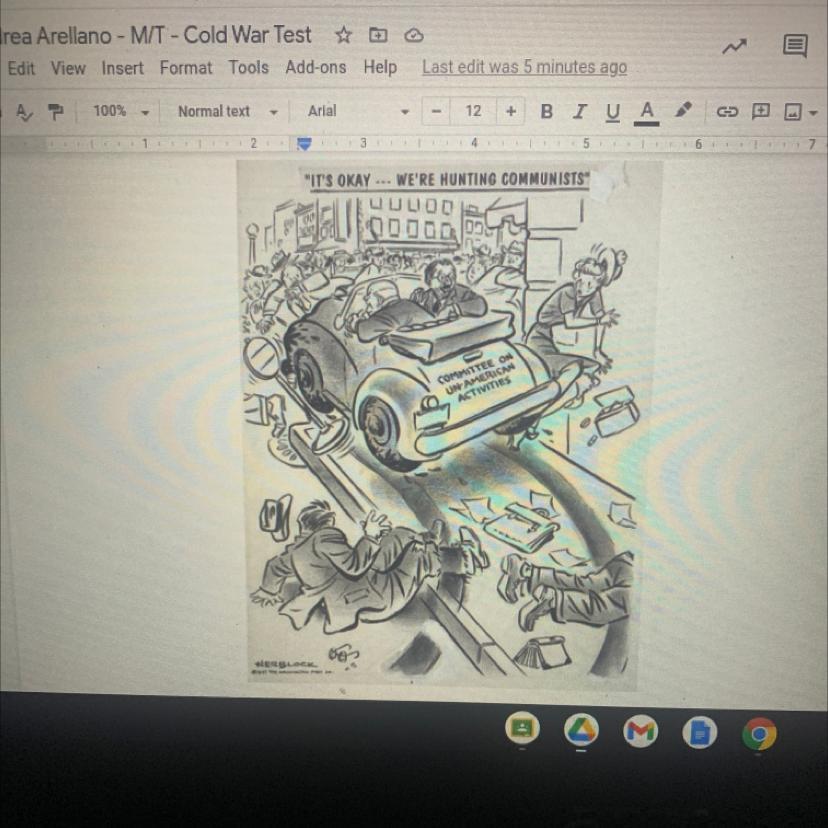This screenshot has width=828, height=828.
Task: Open the Insert menu
Action: (123, 68)
